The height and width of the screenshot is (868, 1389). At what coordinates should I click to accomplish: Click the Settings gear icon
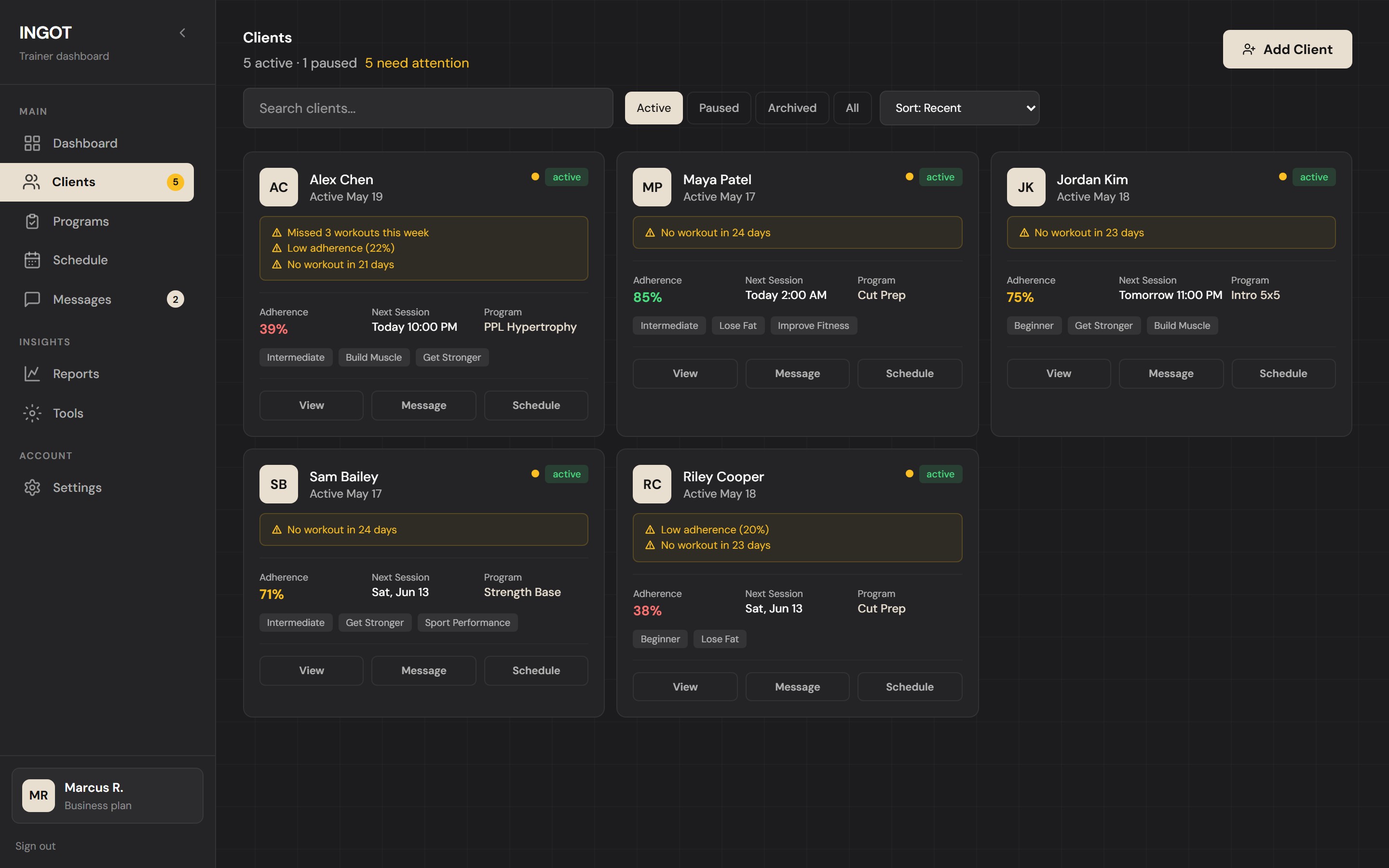point(32,488)
